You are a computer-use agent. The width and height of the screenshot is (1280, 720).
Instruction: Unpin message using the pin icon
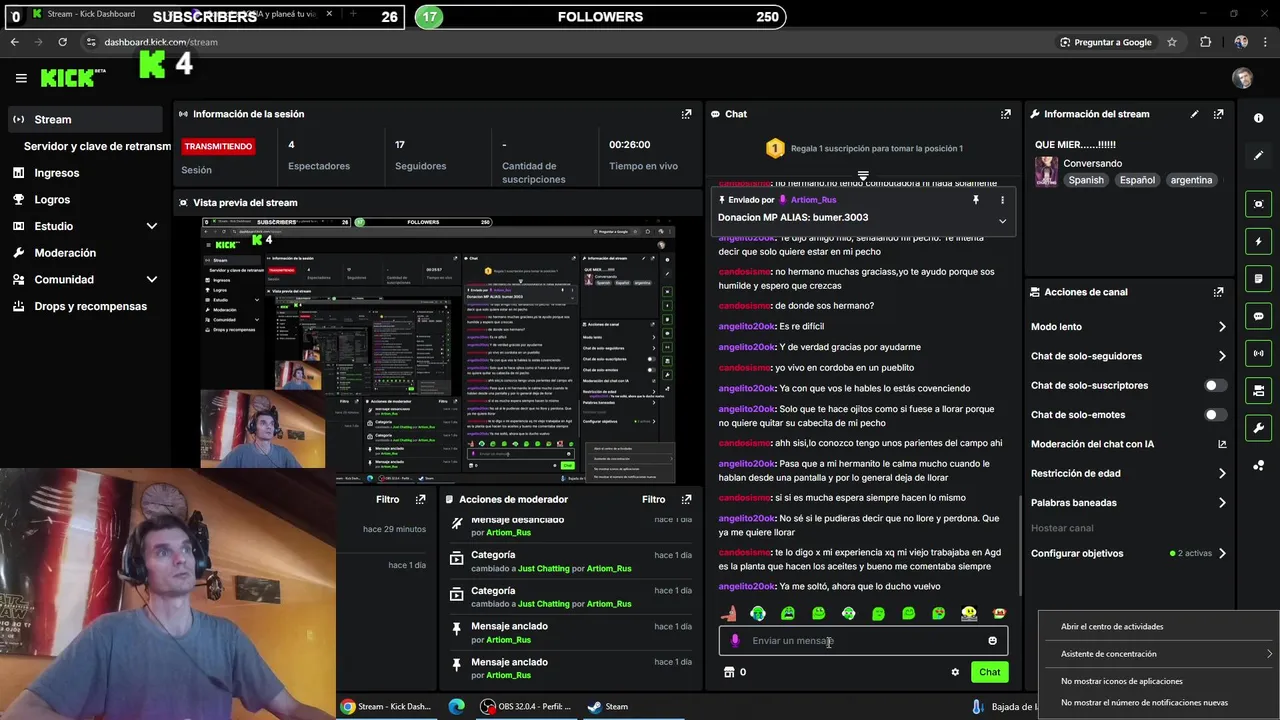(x=976, y=200)
